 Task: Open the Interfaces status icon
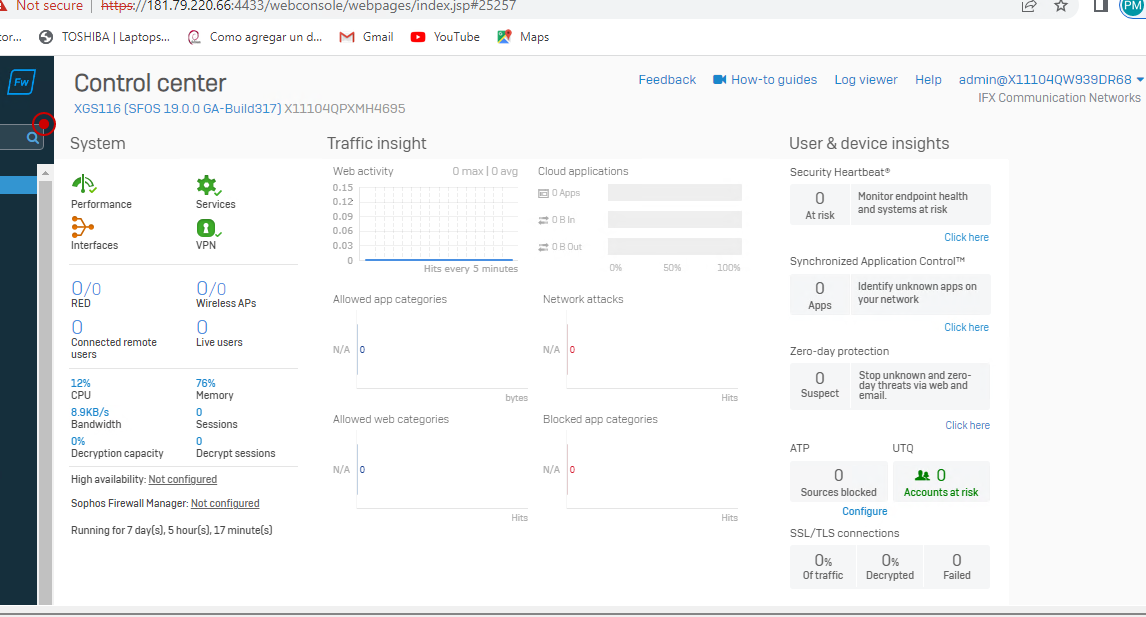(83, 227)
